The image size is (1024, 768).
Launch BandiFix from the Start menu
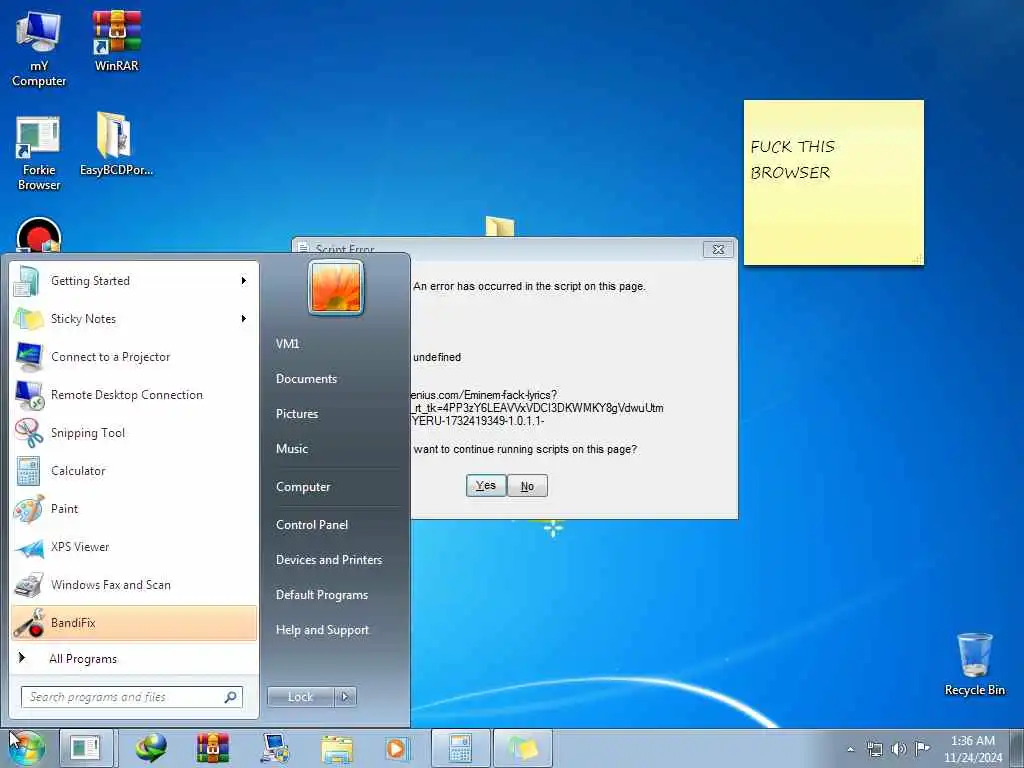pyautogui.click(x=134, y=623)
